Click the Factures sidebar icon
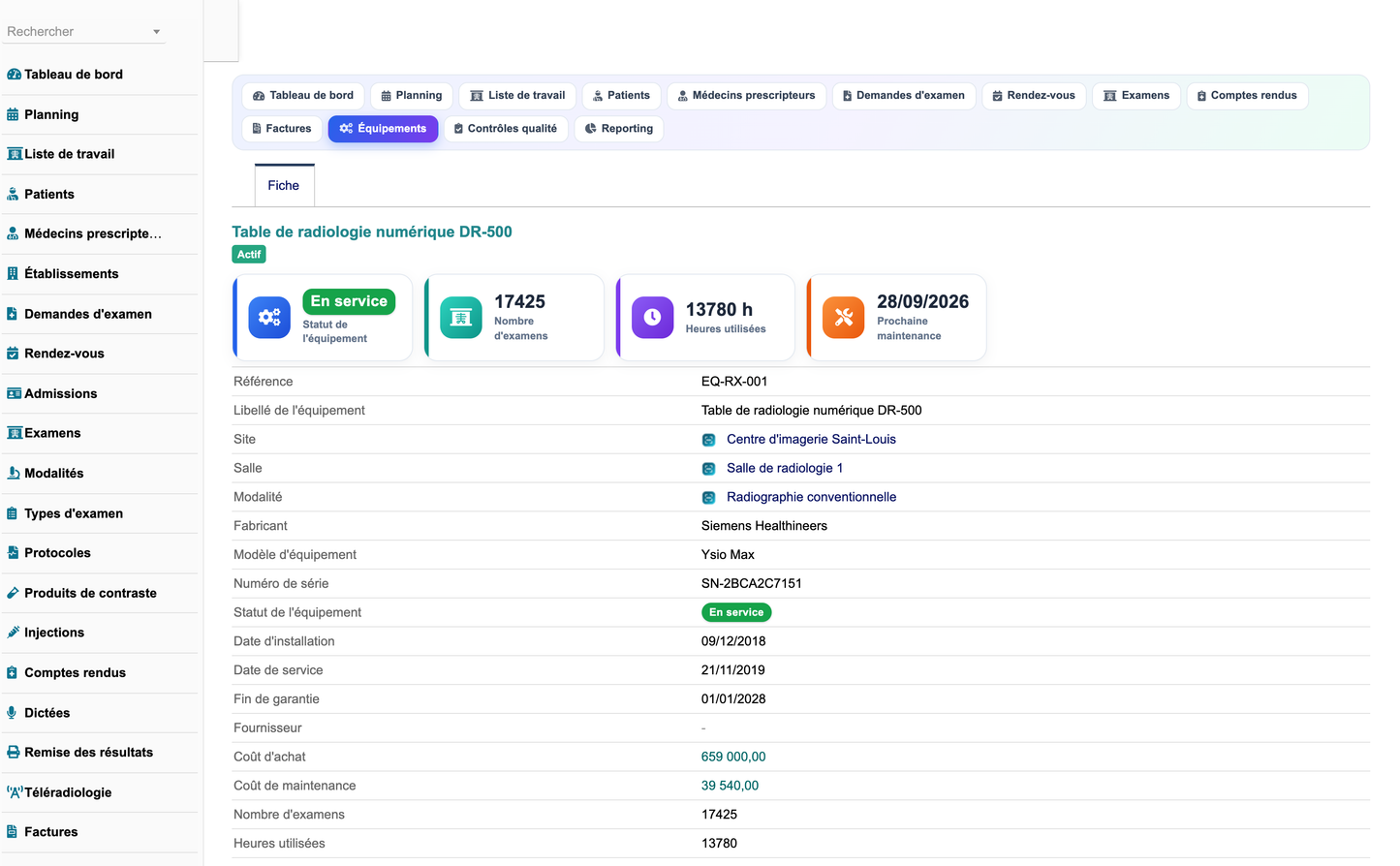 tap(12, 832)
